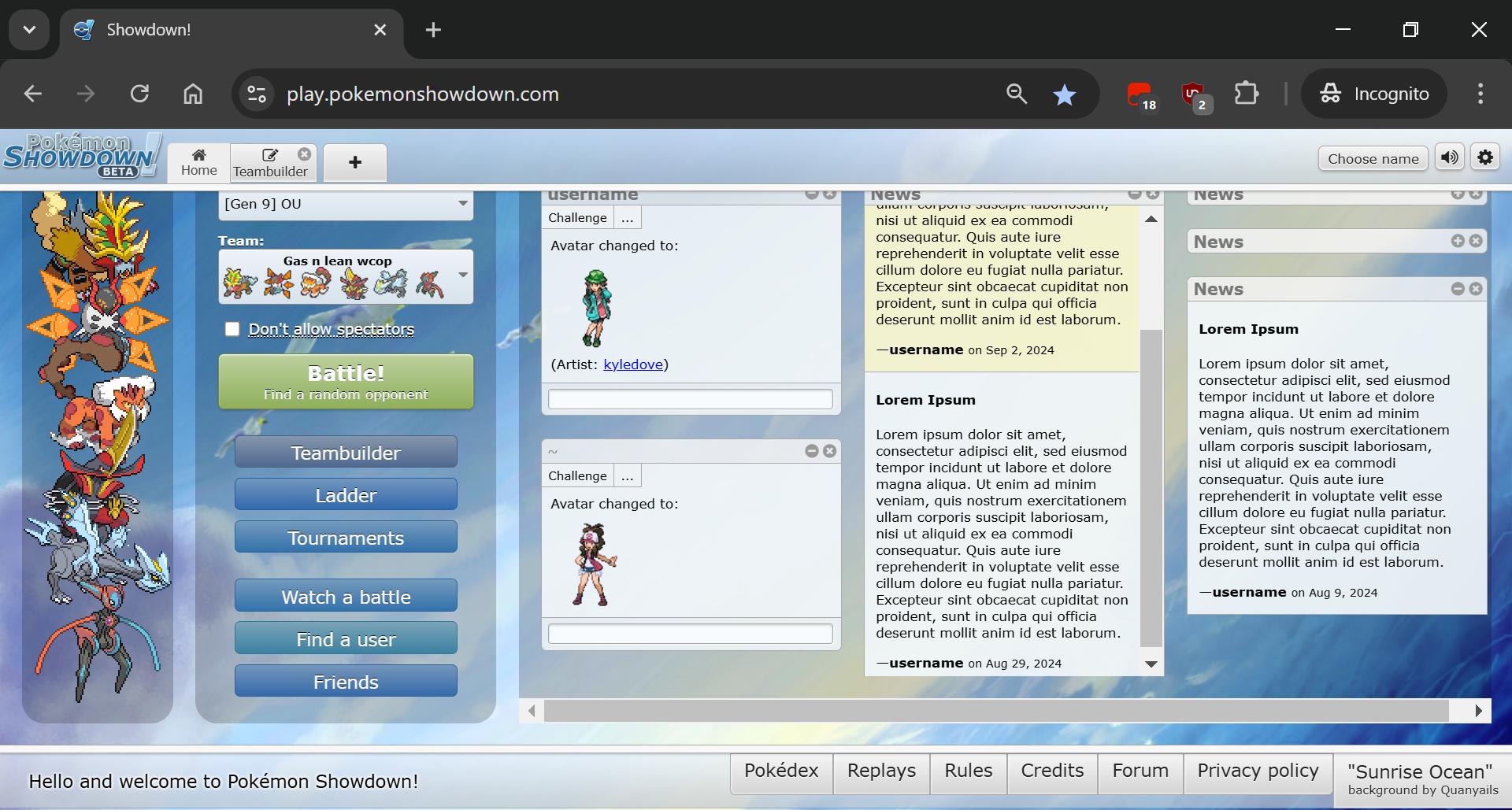Click the horizontal scrollbar thumb
The image size is (1512, 810).
point(996,711)
